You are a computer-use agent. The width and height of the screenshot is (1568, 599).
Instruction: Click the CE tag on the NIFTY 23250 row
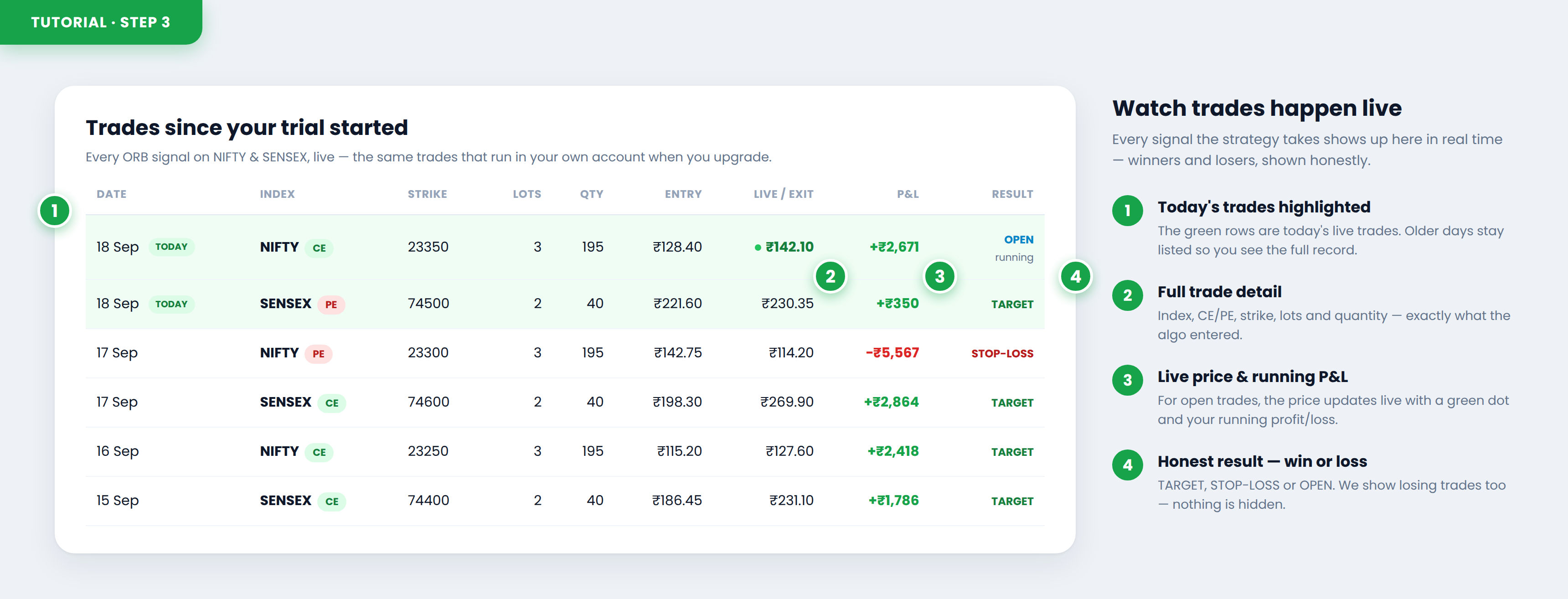(x=319, y=452)
